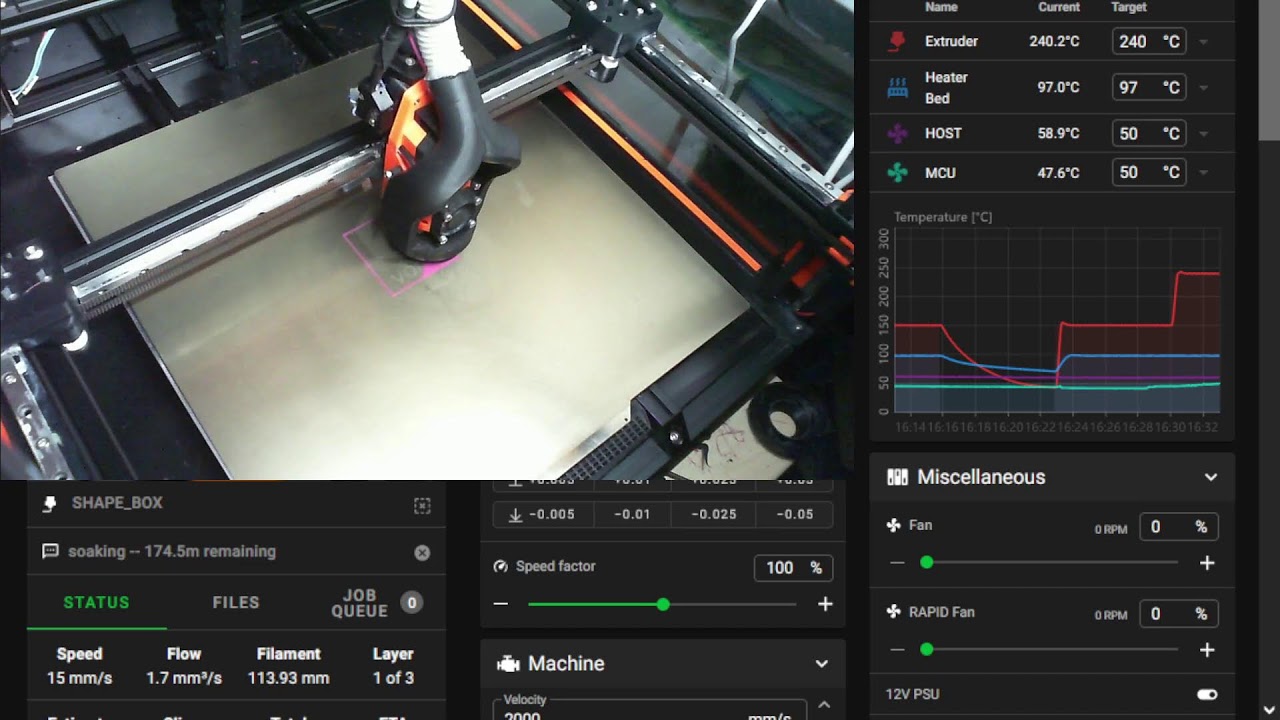Click the Speed factor slider handle

[663, 604]
